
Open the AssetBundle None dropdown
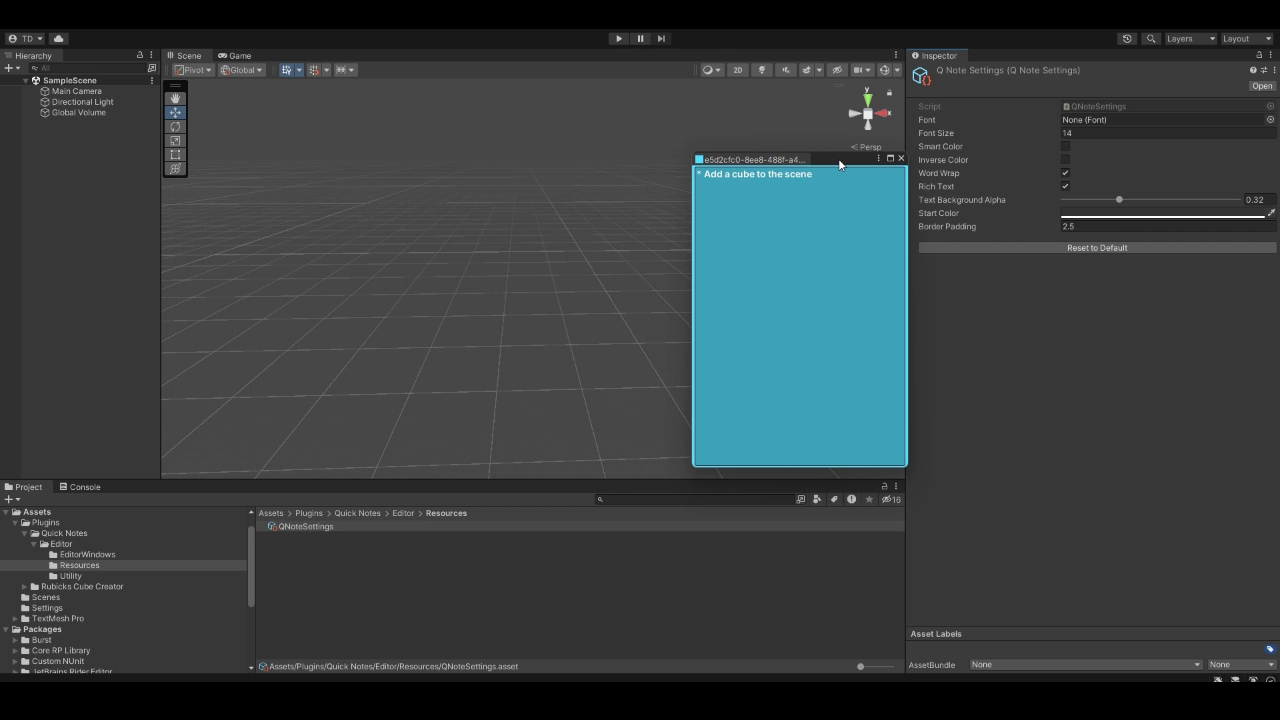coord(1085,665)
